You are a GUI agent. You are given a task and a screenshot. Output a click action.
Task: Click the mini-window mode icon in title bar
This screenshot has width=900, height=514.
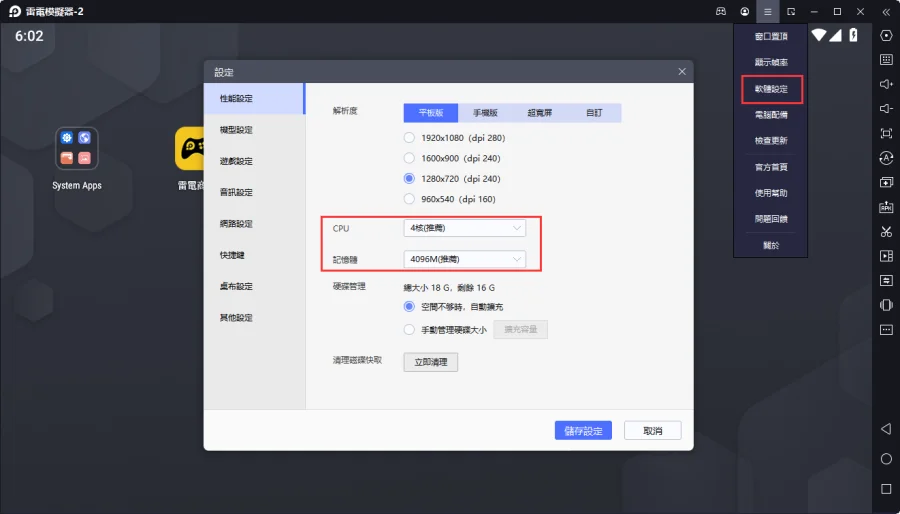[791, 11]
